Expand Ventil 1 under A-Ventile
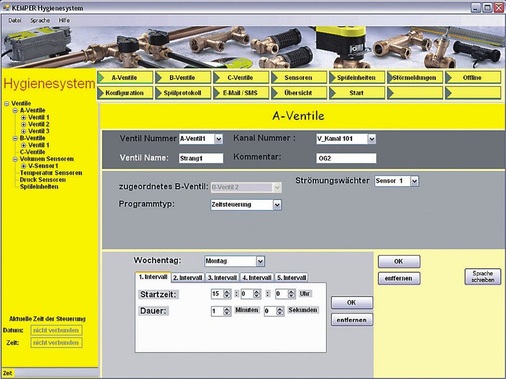 (x=23, y=118)
